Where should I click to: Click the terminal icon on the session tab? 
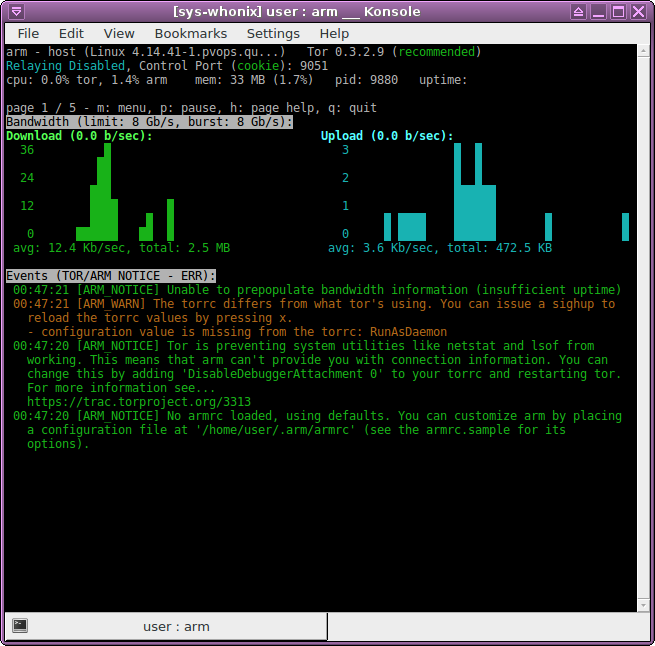[x=20, y=626]
